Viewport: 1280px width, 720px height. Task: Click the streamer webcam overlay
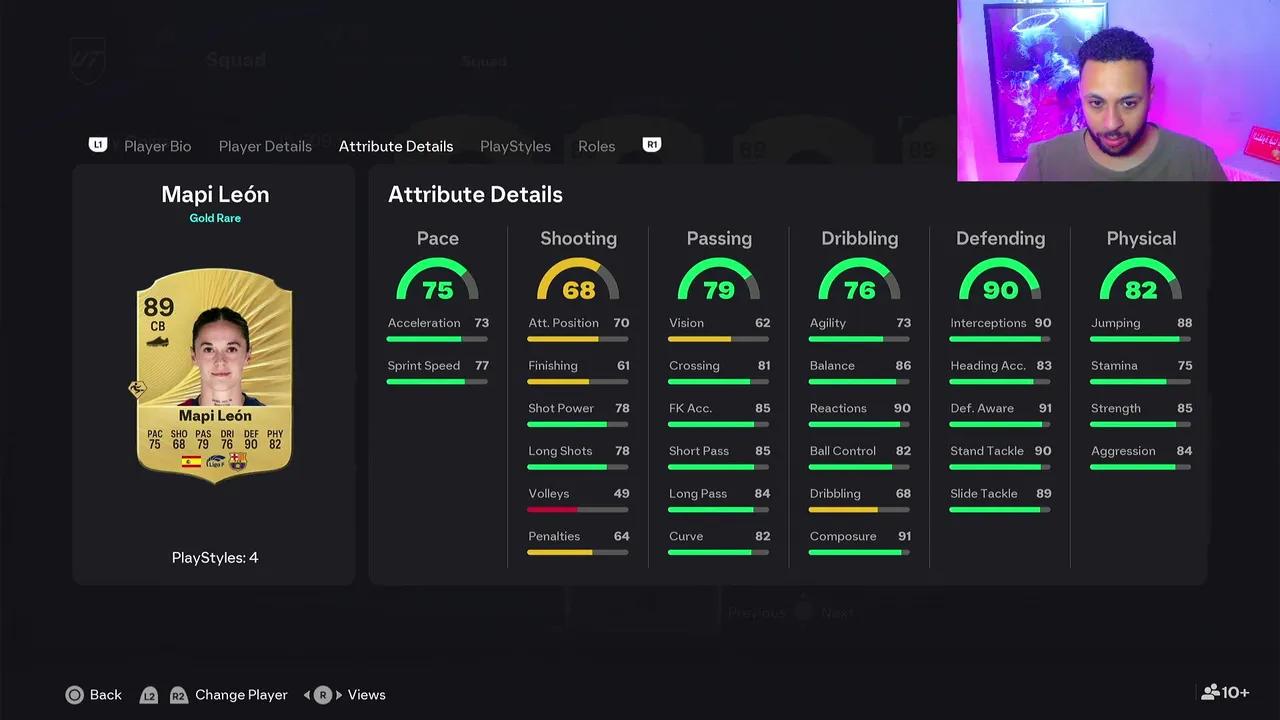tap(1118, 90)
